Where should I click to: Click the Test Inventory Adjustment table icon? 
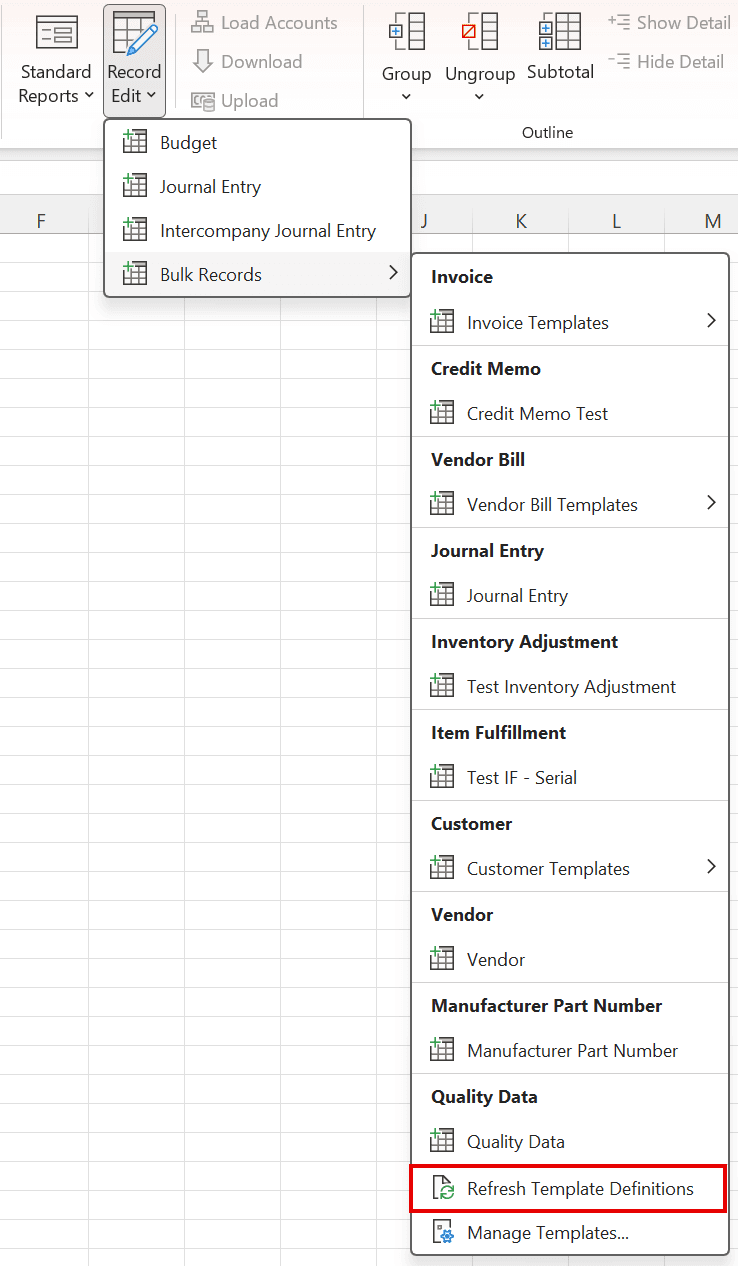tap(441, 686)
